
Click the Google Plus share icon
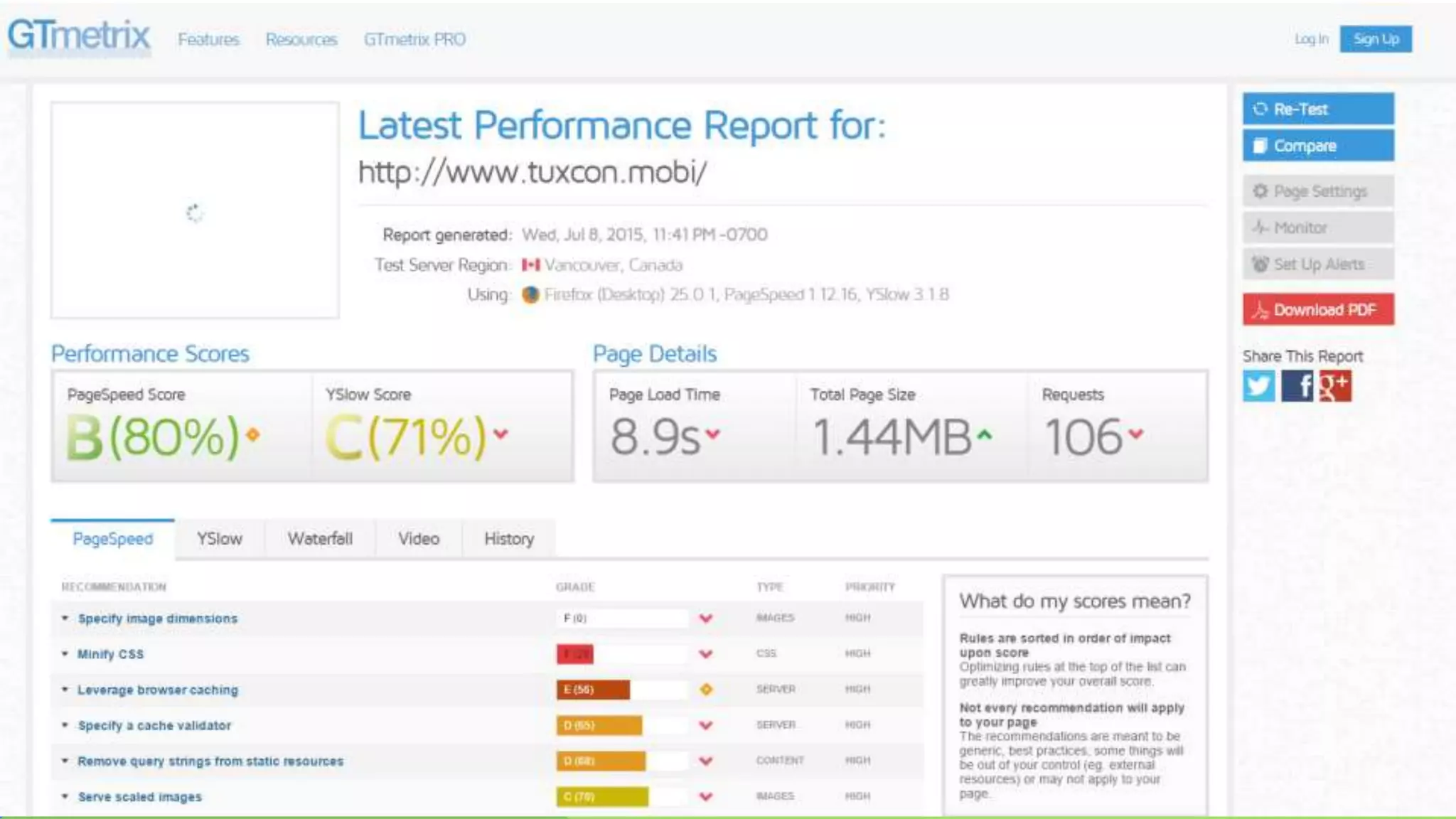[x=1334, y=386]
